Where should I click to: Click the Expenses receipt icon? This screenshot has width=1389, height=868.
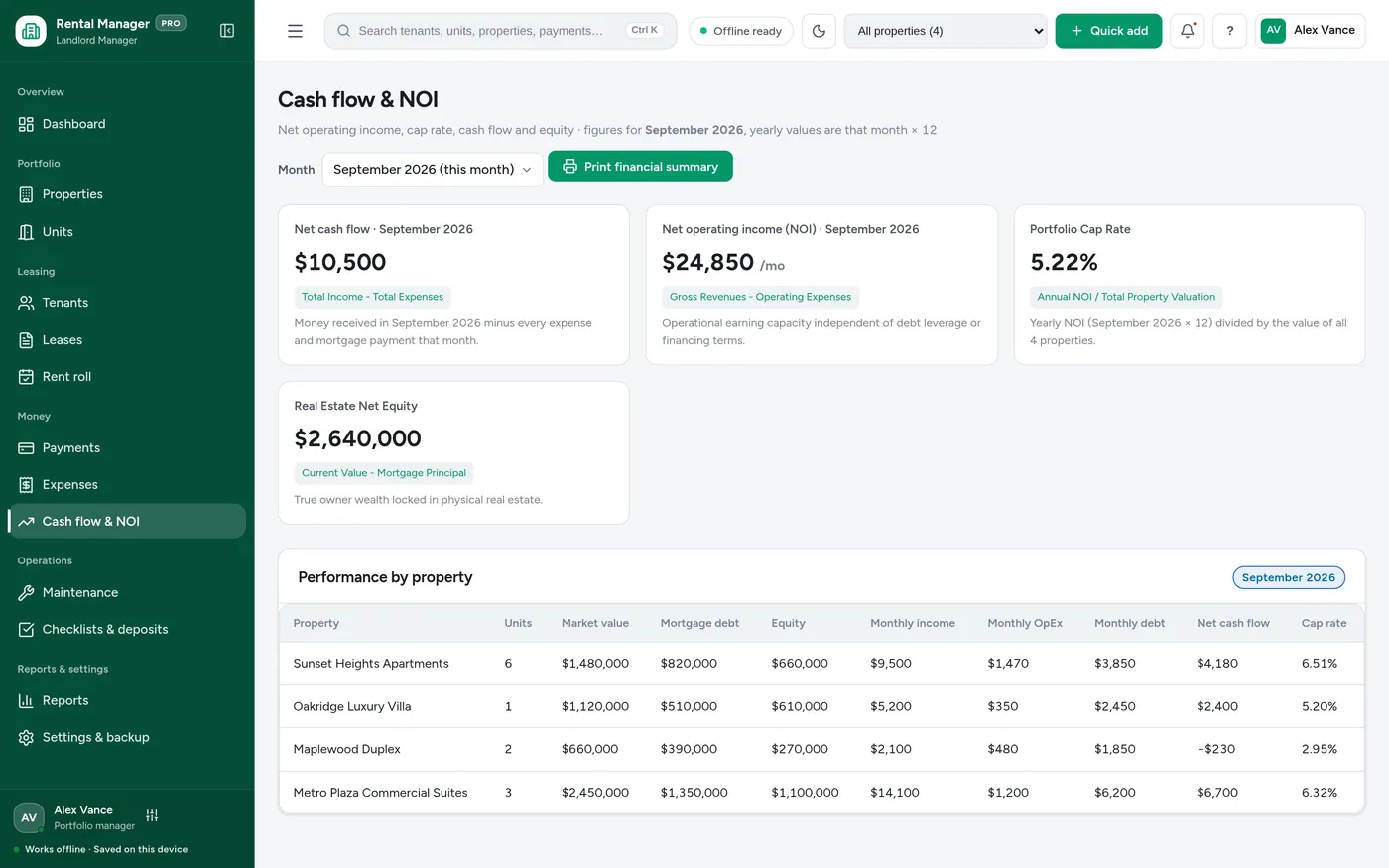(26, 485)
